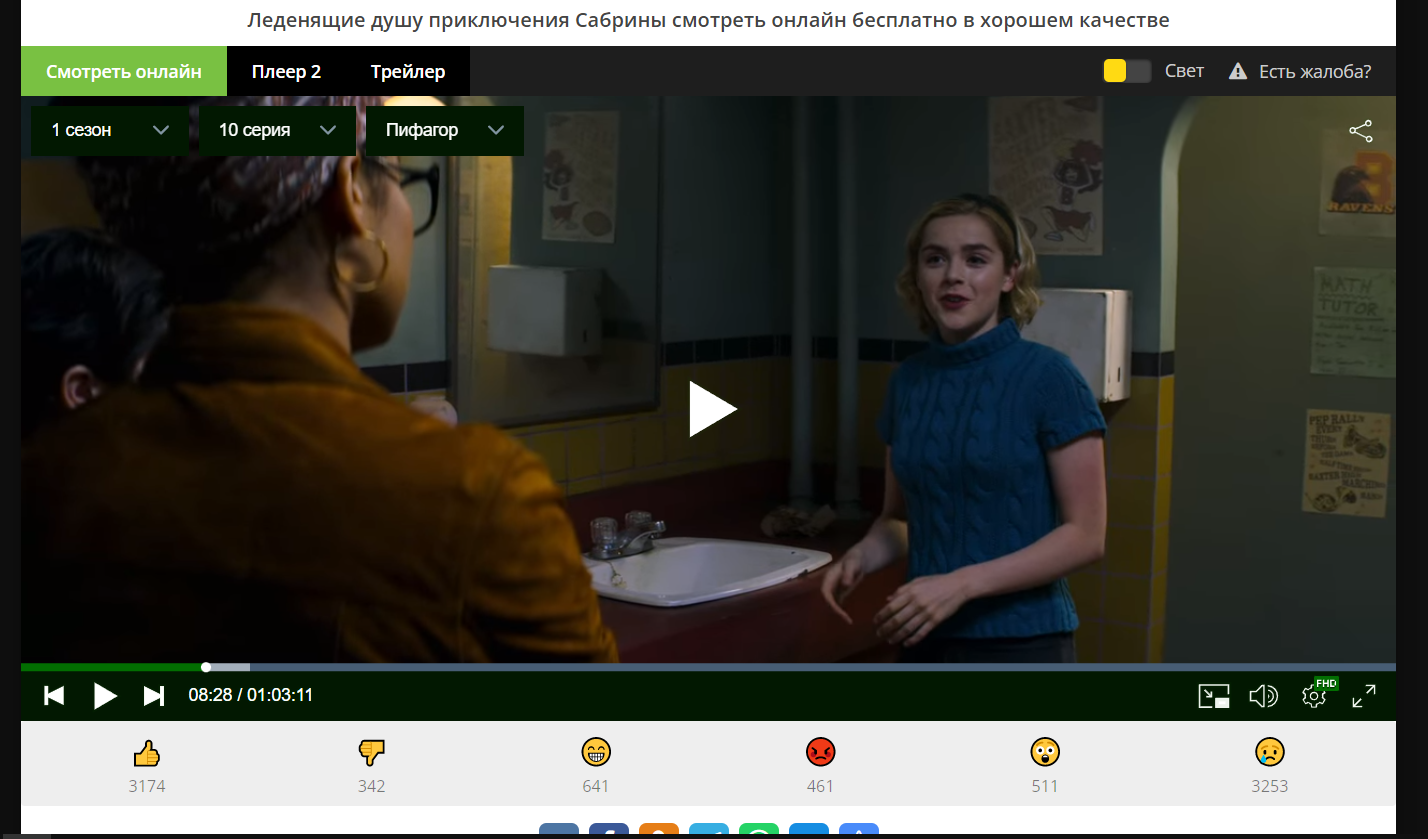This screenshot has width=1428, height=839.
Task: Click the play button in the control bar
Action: click(x=105, y=695)
